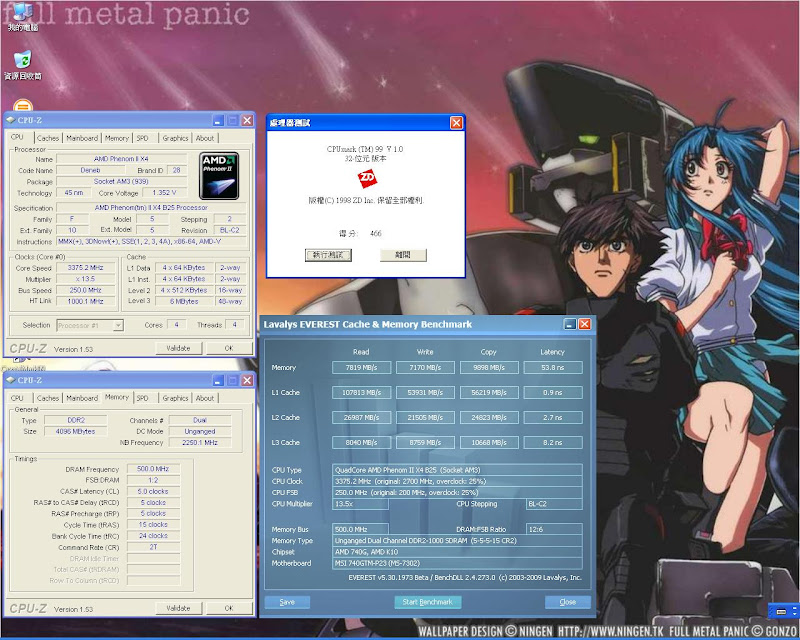Close the EVEREST Cache & Memory Benchmark window
Image resolution: width=800 pixels, height=640 pixels.
point(585,324)
